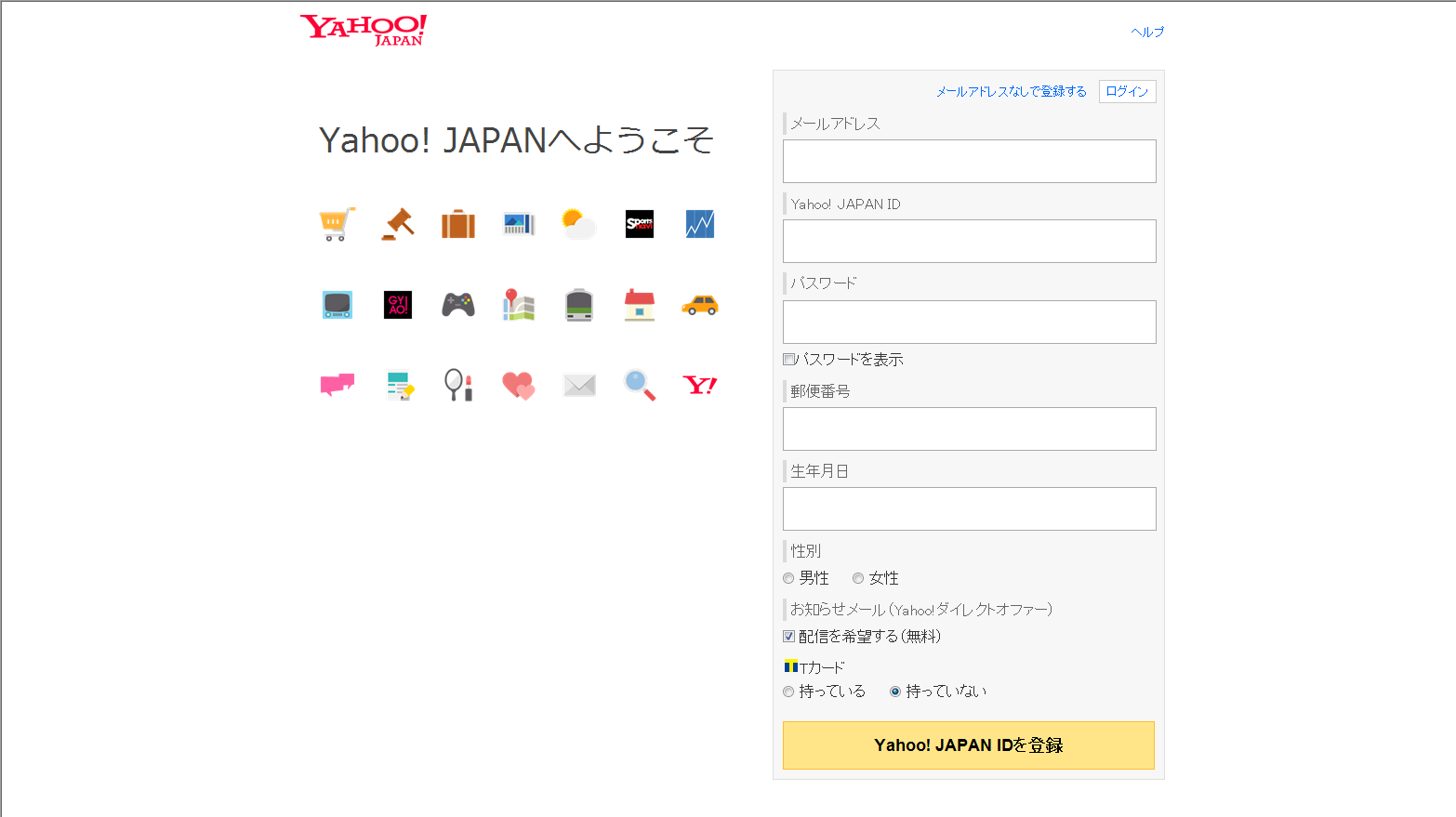Click the Yahoo! JAPAN IDを登録 button
The width and height of the screenshot is (1456, 817).
coord(969,745)
